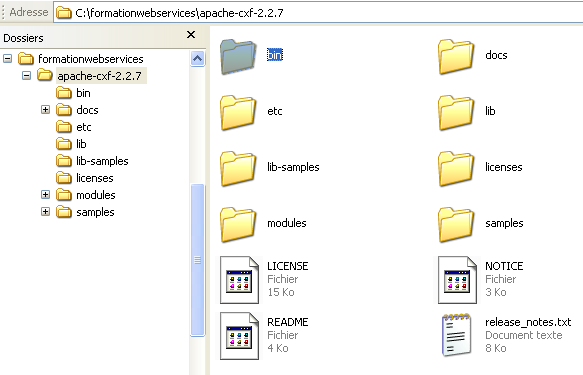The height and width of the screenshot is (375, 583).
Task: Click the samples folder icon in tree
Action: [64, 212]
